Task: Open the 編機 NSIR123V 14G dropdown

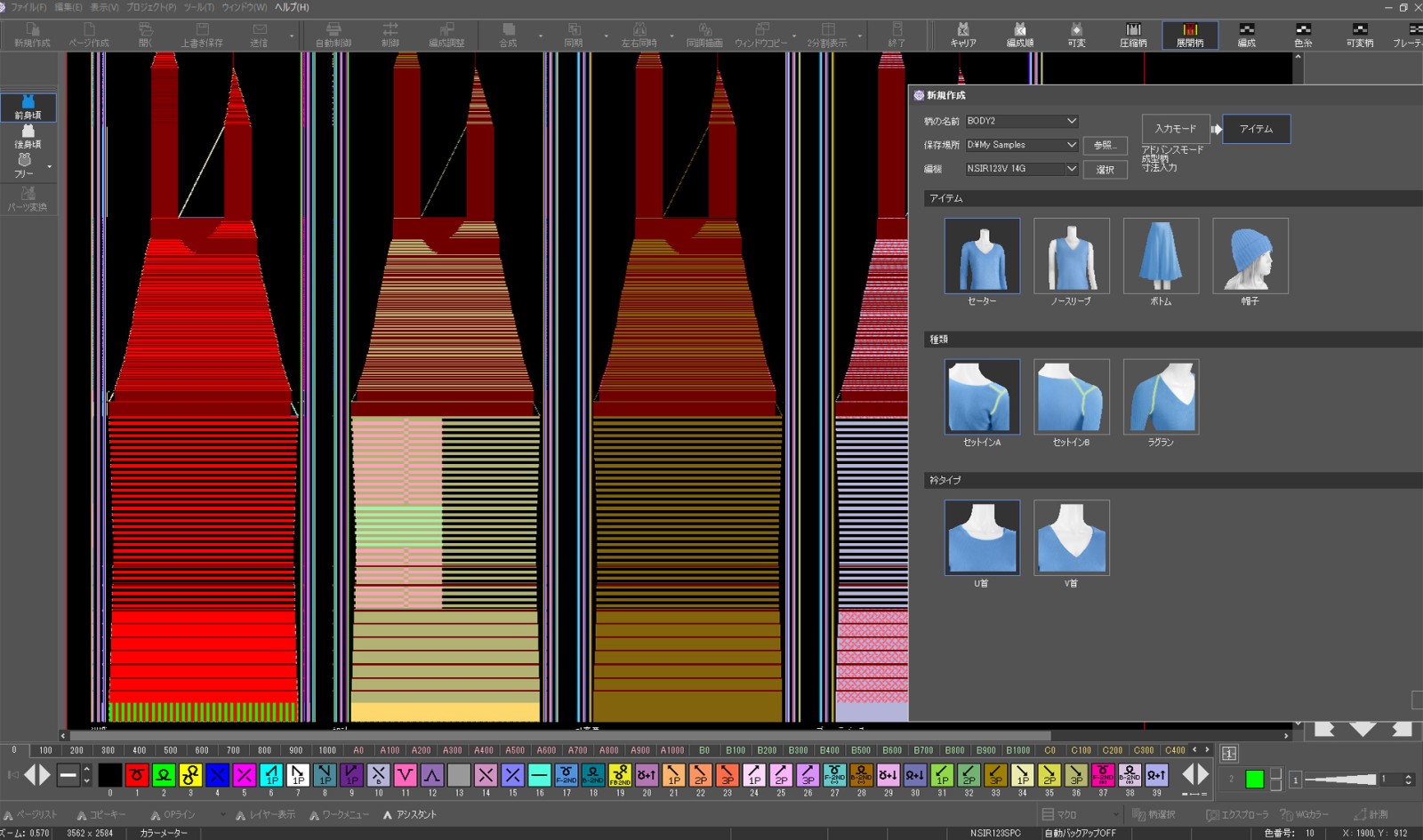Action: [1071, 169]
